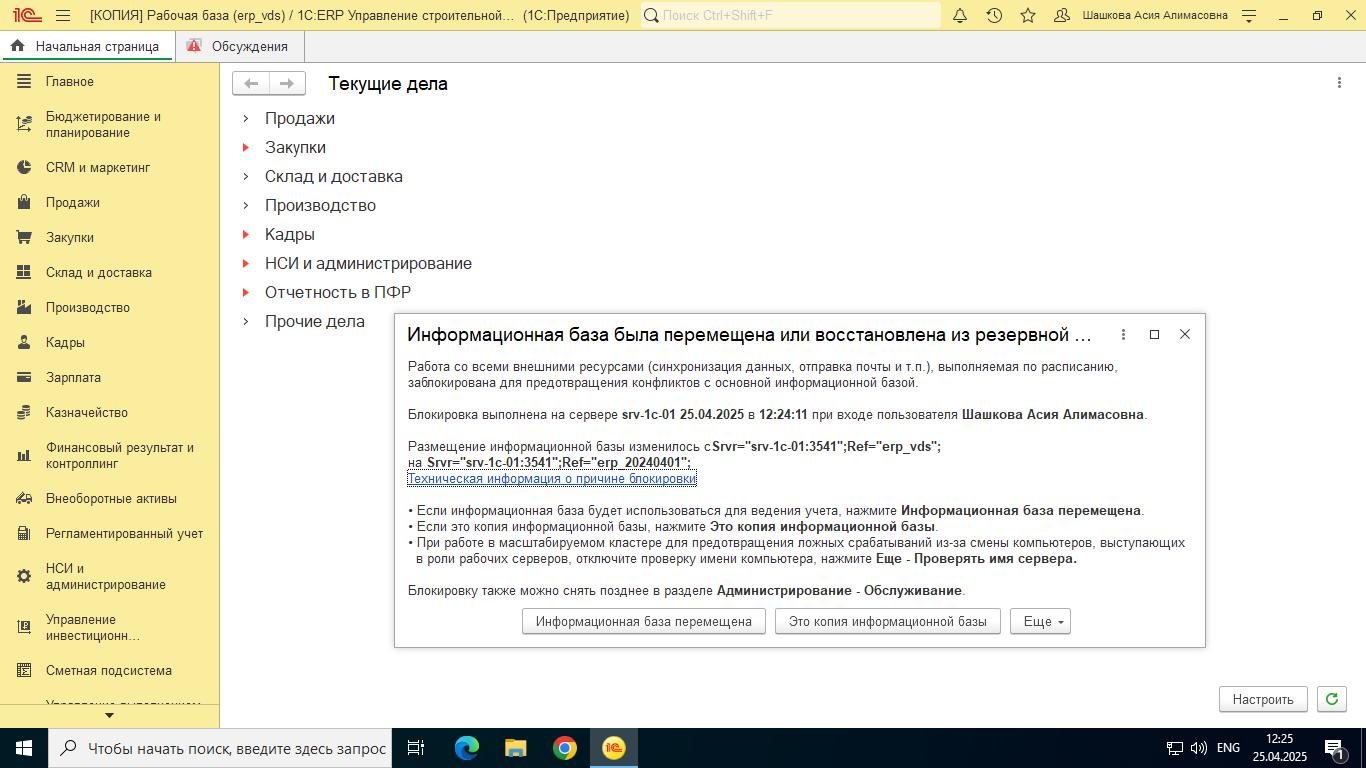Open three-dot menu in dialog header
This screenshot has height=768, width=1366.
[x=1123, y=335]
